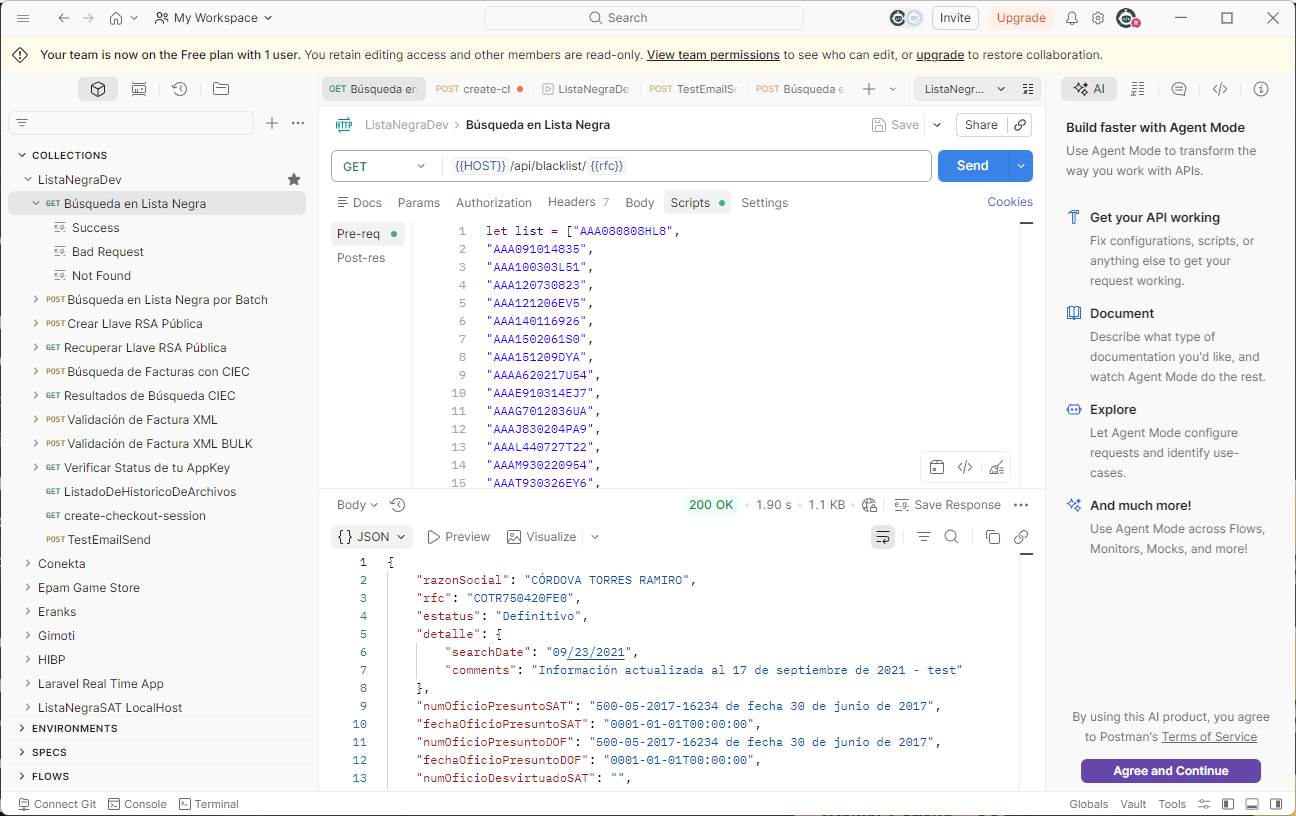Switch to the response Preview tab
Viewport: 1296px width, 816px height.
[458, 537]
